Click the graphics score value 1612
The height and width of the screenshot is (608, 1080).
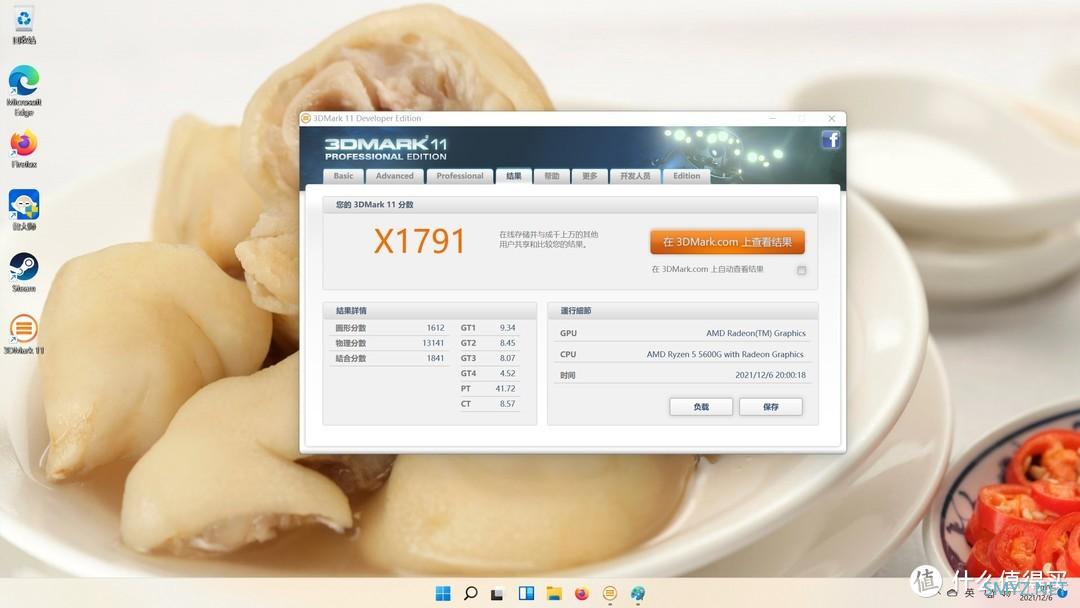(435, 328)
